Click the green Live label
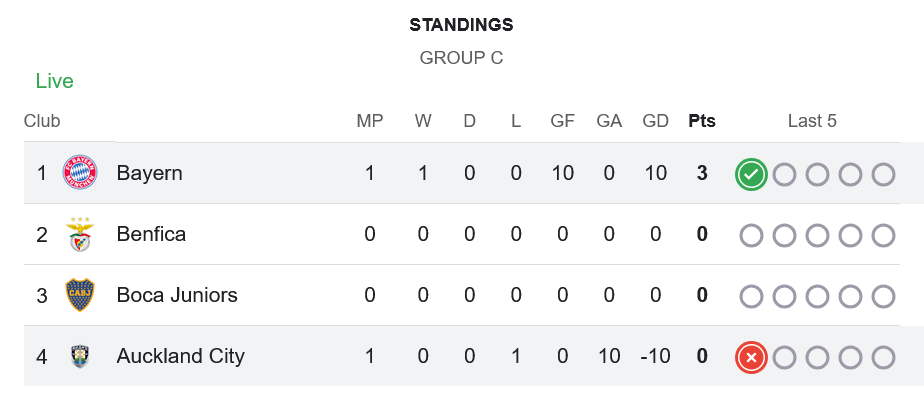This screenshot has height=403, width=924. (54, 81)
